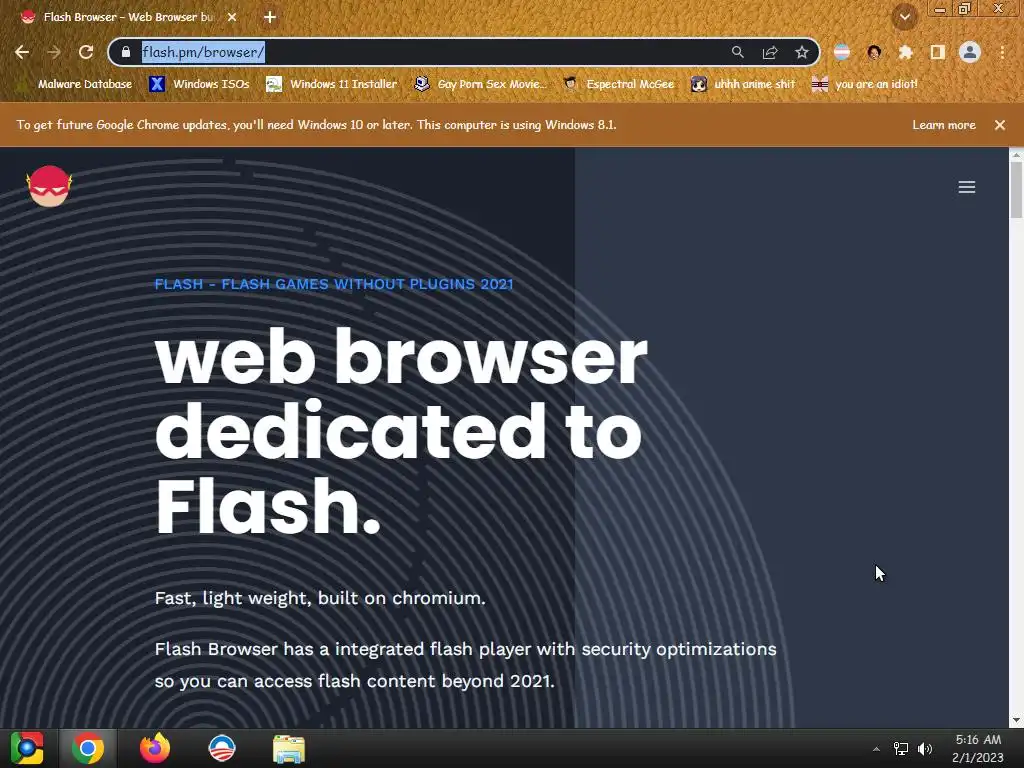Open the brown-haired avatar extension icon
The image size is (1024, 768).
click(x=874, y=52)
